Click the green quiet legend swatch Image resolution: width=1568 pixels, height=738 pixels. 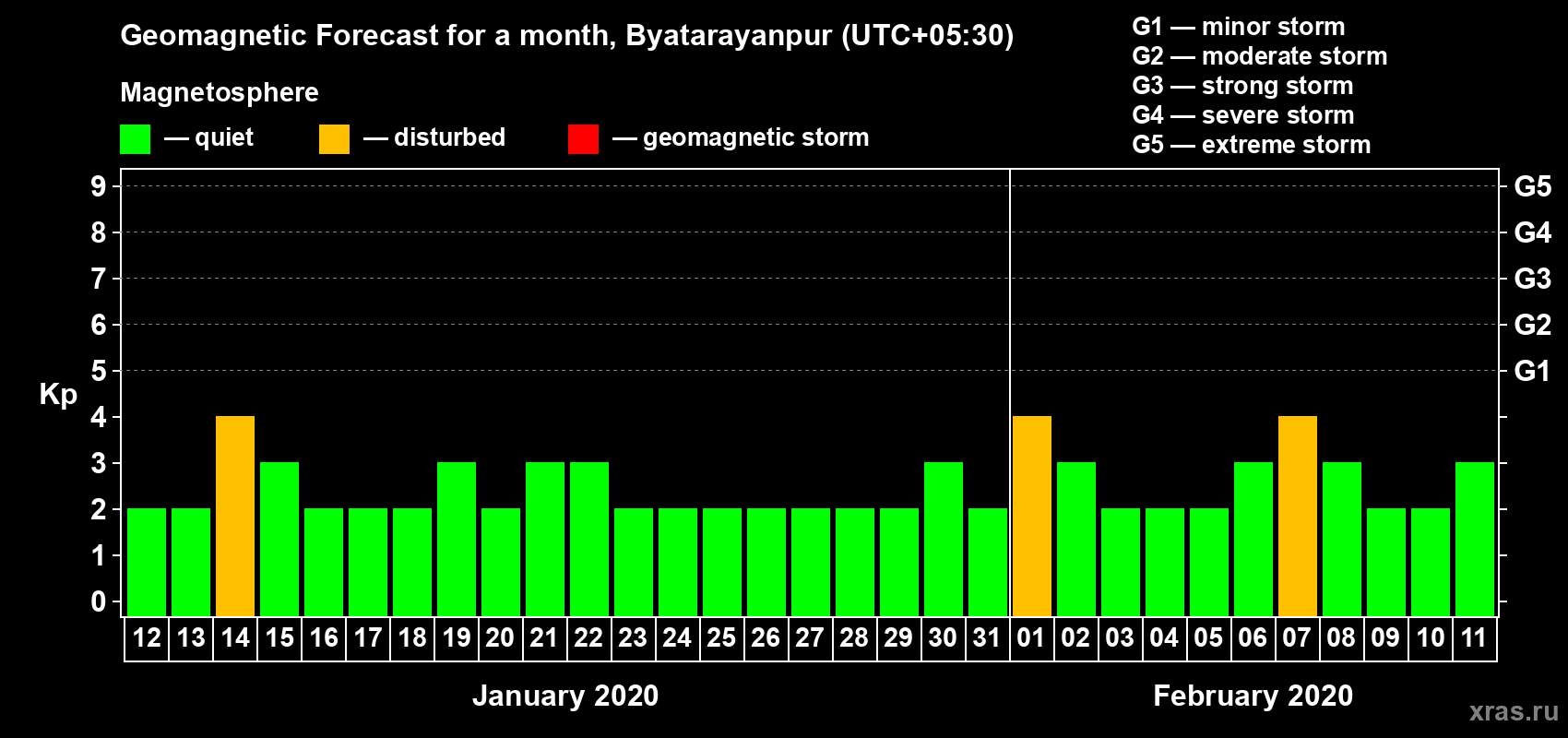pyautogui.click(x=135, y=139)
